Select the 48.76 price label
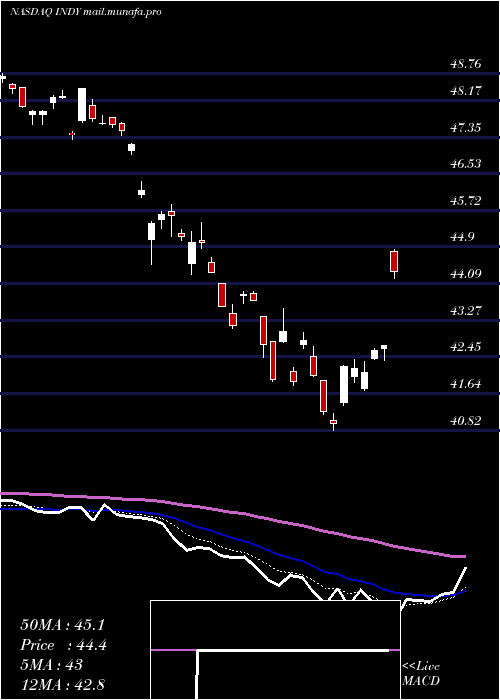 [466, 64]
